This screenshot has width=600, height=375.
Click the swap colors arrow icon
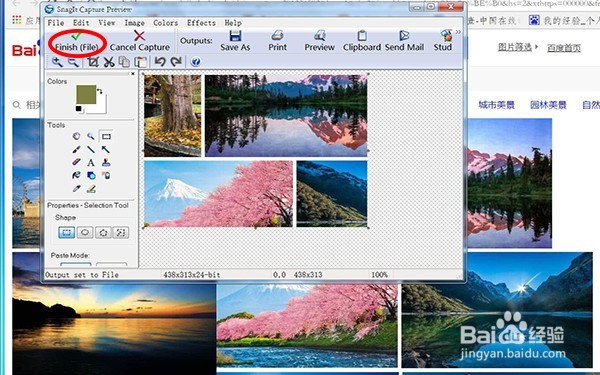click(x=100, y=91)
